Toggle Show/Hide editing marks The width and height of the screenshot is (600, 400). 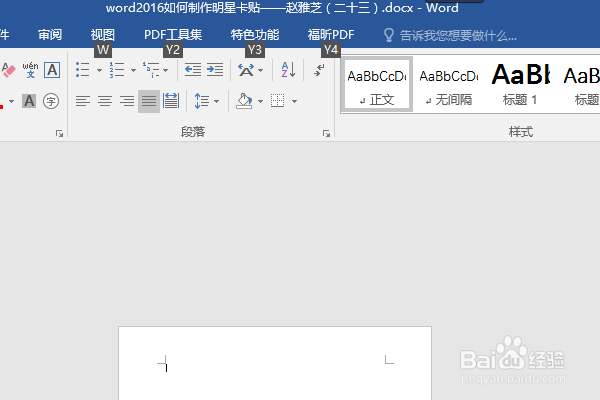pyautogui.click(x=319, y=70)
